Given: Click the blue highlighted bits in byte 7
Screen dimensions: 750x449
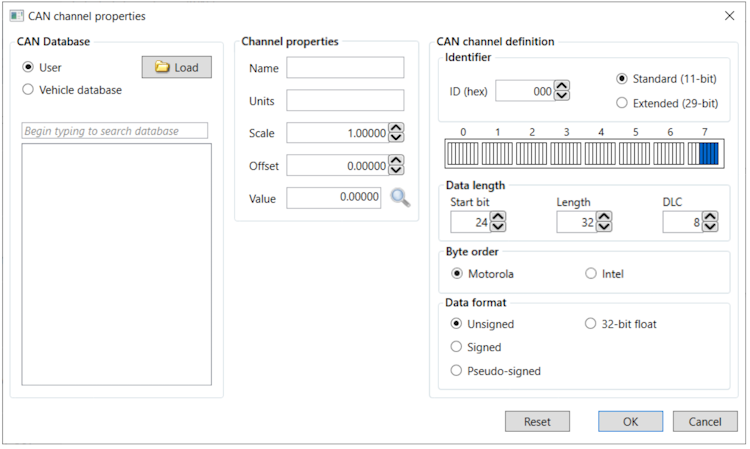Looking at the screenshot, I should click(x=709, y=153).
